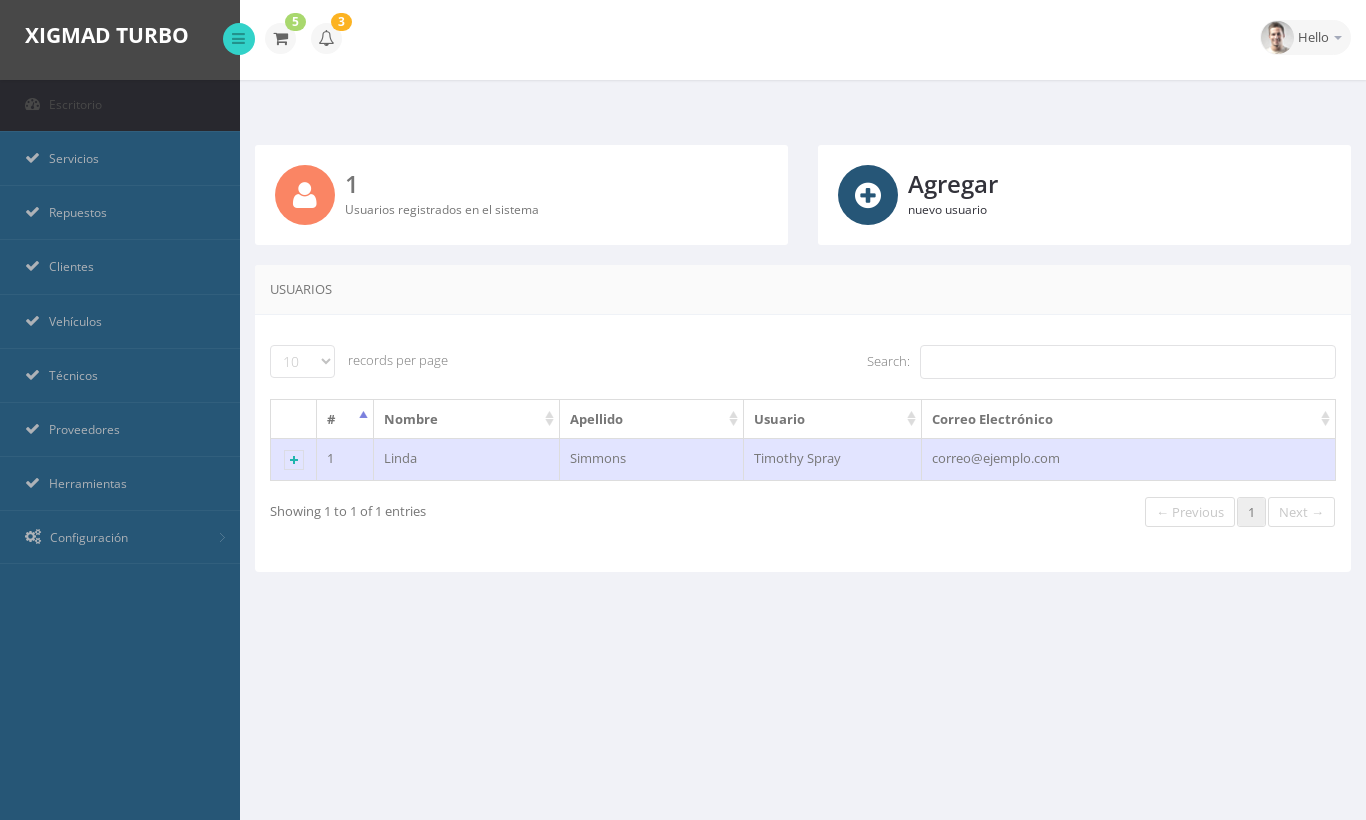Click the Escritorio dashboard icon
The image size is (1366, 820).
click(x=33, y=104)
